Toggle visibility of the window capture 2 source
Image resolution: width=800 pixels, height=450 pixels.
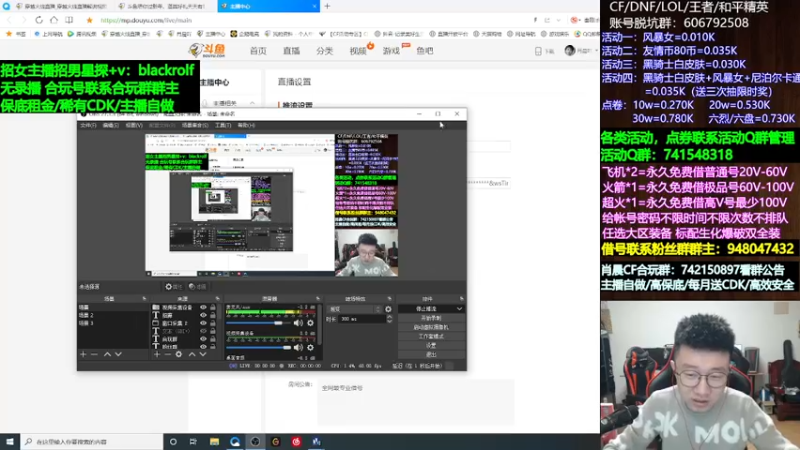pyautogui.click(x=203, y=323)
